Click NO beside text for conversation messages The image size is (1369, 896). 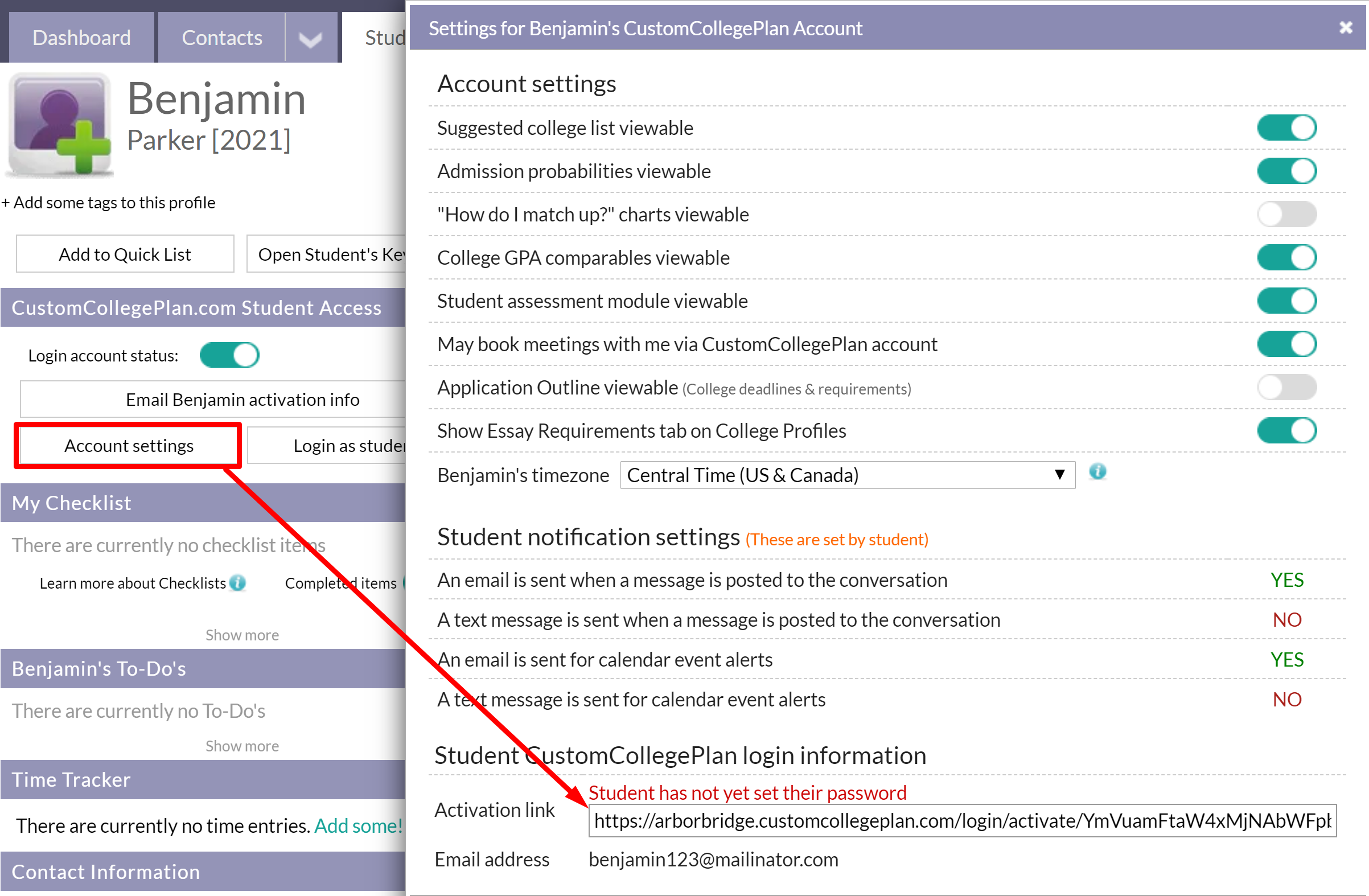[1286, 619]
